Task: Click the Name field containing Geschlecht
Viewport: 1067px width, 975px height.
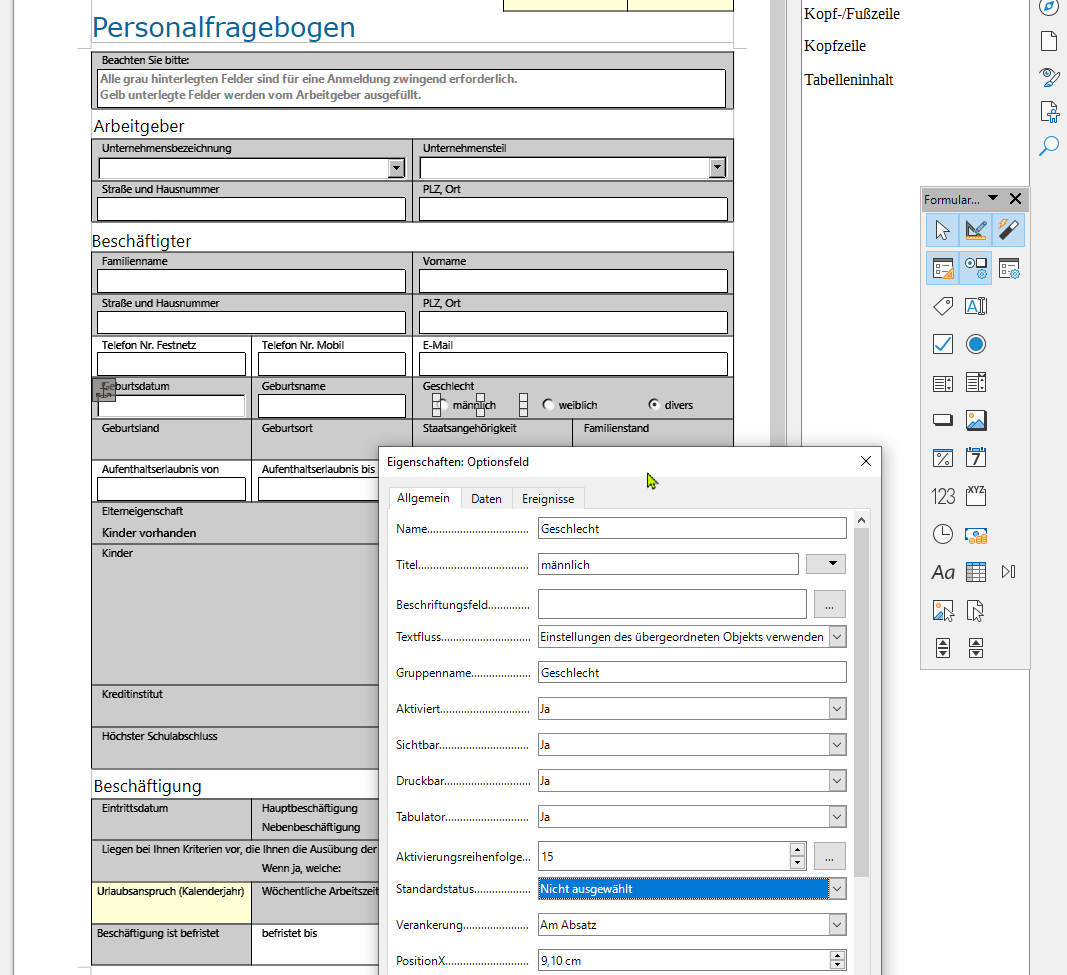Action: pos(692,529)
